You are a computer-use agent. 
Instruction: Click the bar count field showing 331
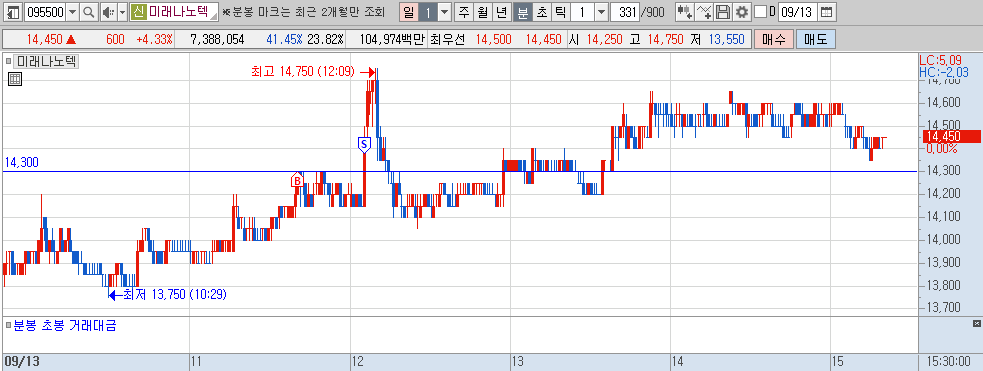[x=624, y=11]
